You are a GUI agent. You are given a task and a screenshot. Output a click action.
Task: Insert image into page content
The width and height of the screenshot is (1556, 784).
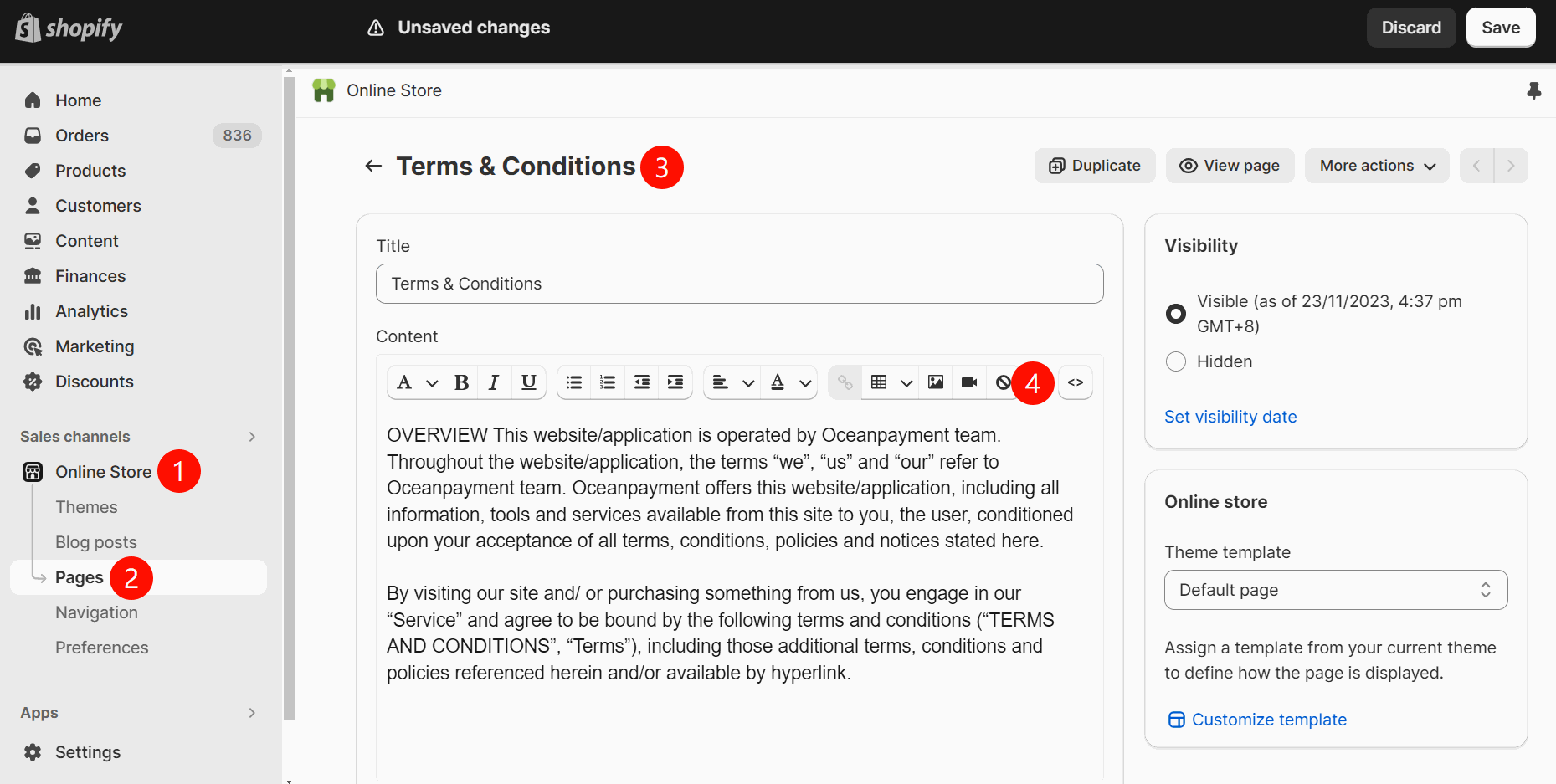936,382
